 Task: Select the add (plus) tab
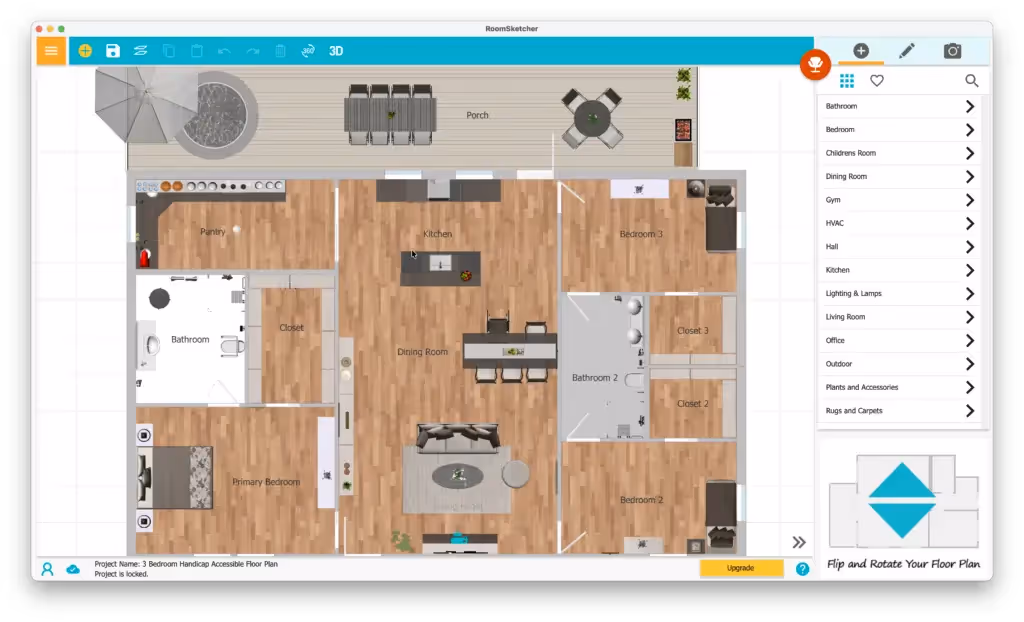point(861,50)
